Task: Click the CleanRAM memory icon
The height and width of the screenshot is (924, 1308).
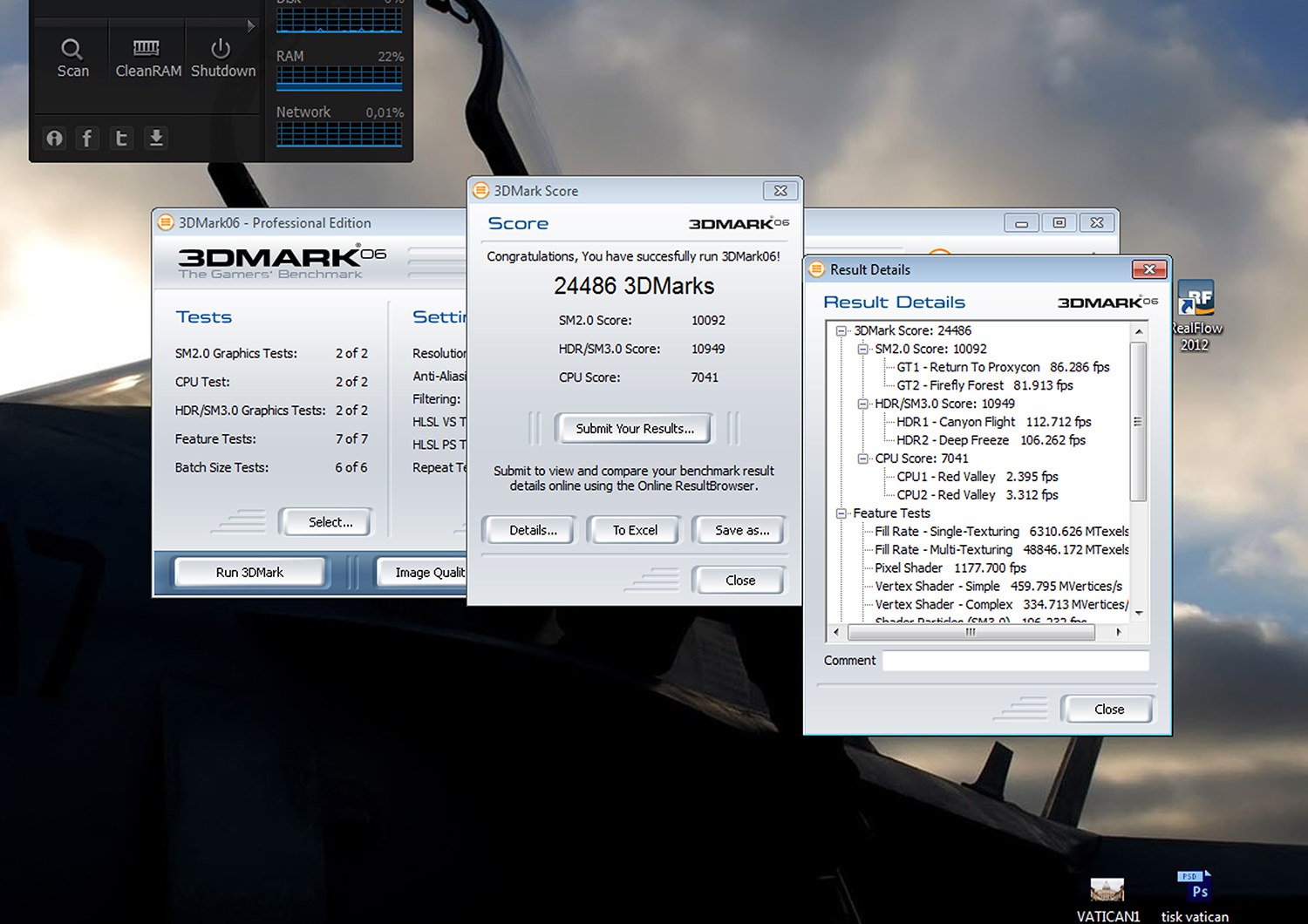Action: 146,47
